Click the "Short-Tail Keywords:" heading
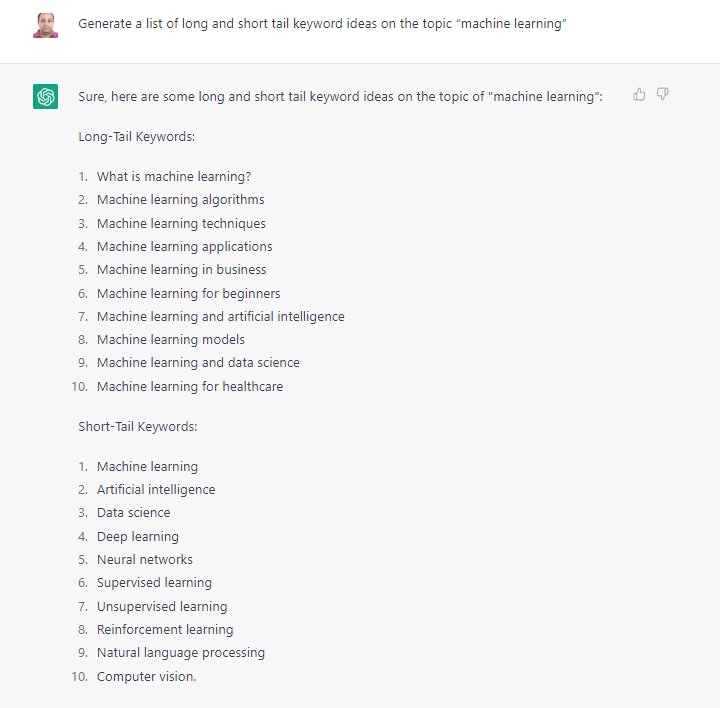The height and width of the screenshot is (708, 720). (138, 426)
